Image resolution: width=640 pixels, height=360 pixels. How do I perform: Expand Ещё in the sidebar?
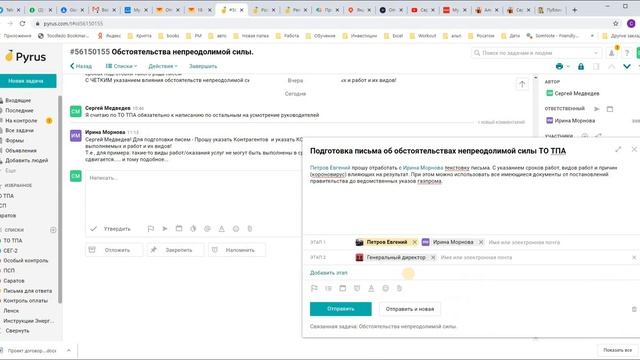click(x=11, y=171)
